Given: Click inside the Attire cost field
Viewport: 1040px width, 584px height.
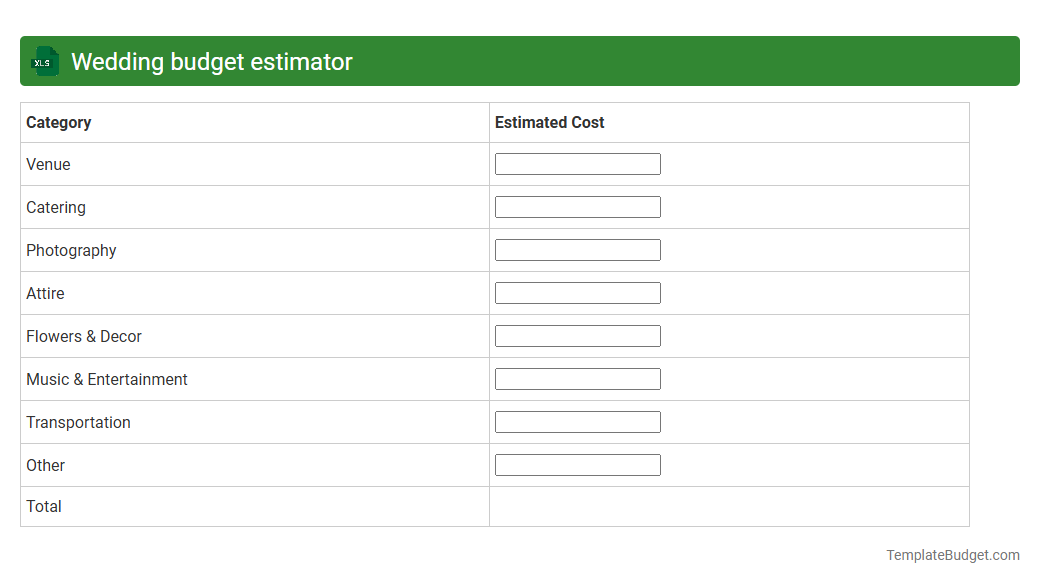Looking at the screenshot, I should tap(577, 292).
